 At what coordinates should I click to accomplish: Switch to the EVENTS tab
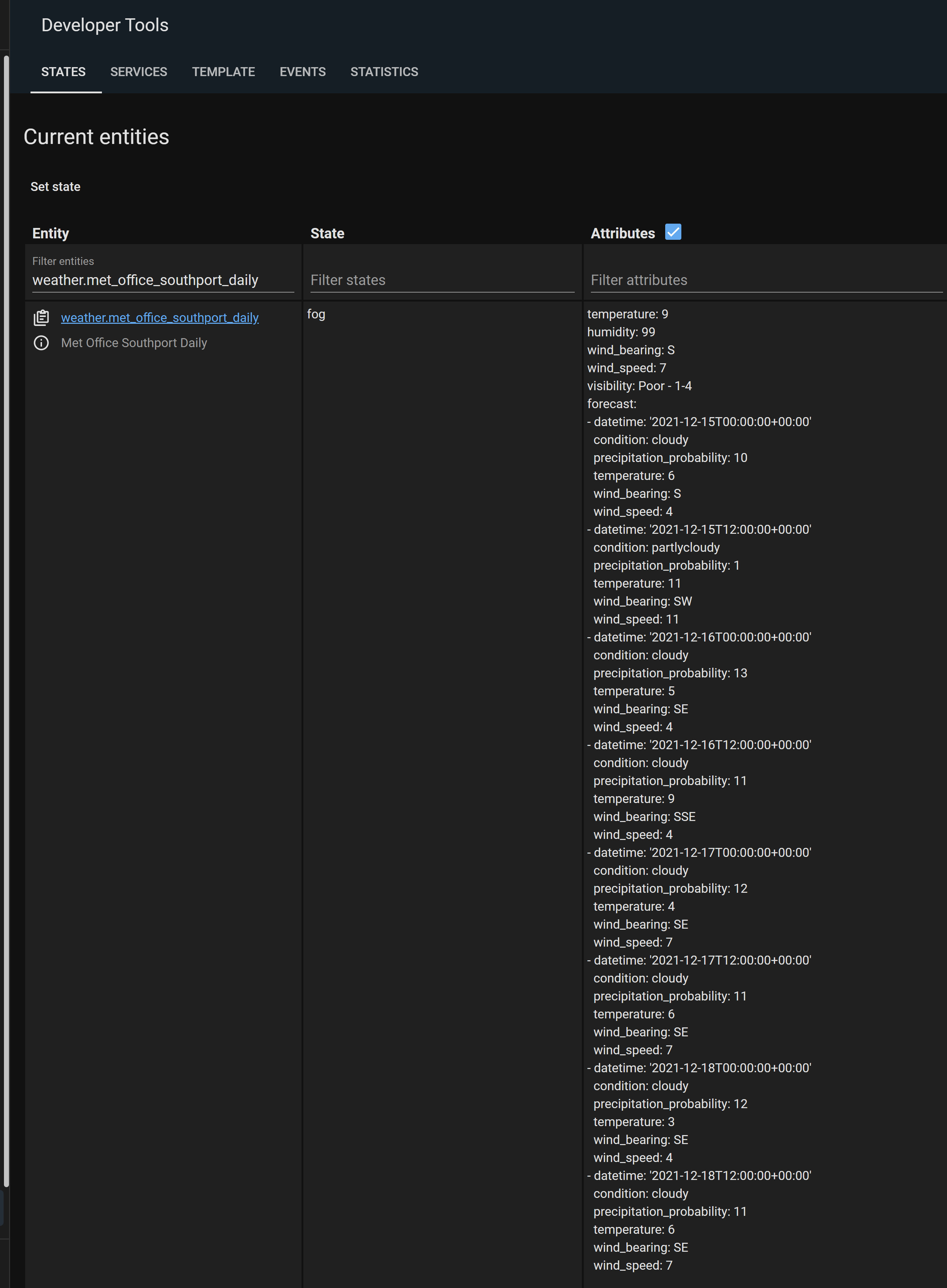(x=302, y=72)
